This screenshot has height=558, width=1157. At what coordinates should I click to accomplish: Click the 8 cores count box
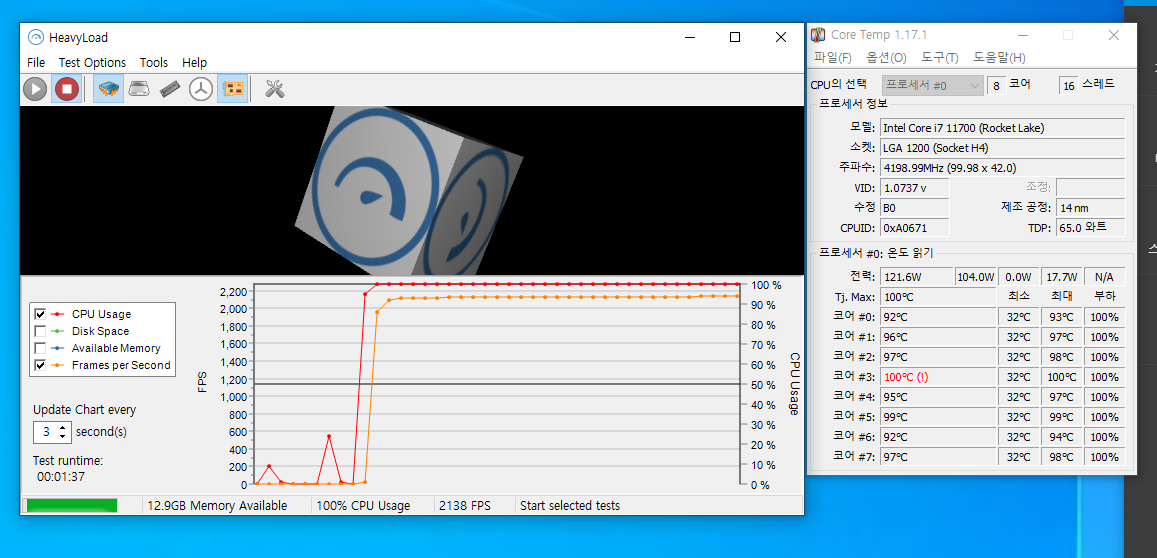click(x=996, y=86)
